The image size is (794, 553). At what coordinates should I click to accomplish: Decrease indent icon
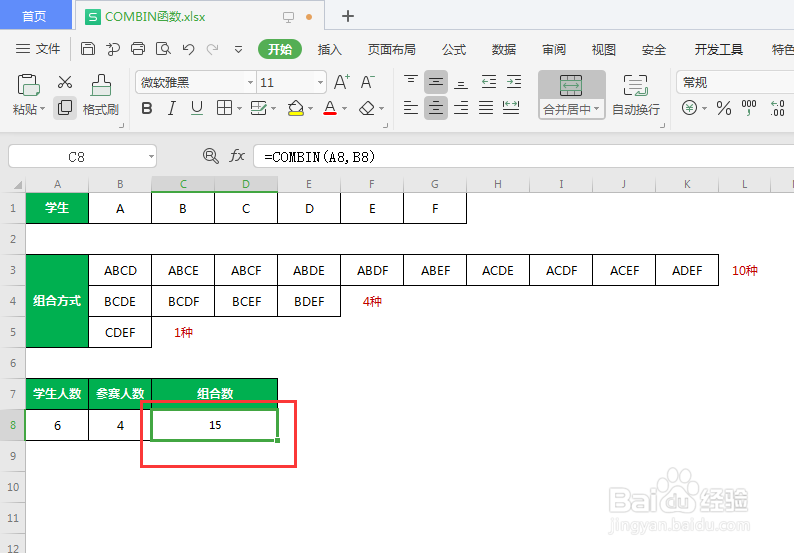click(489, 82)
